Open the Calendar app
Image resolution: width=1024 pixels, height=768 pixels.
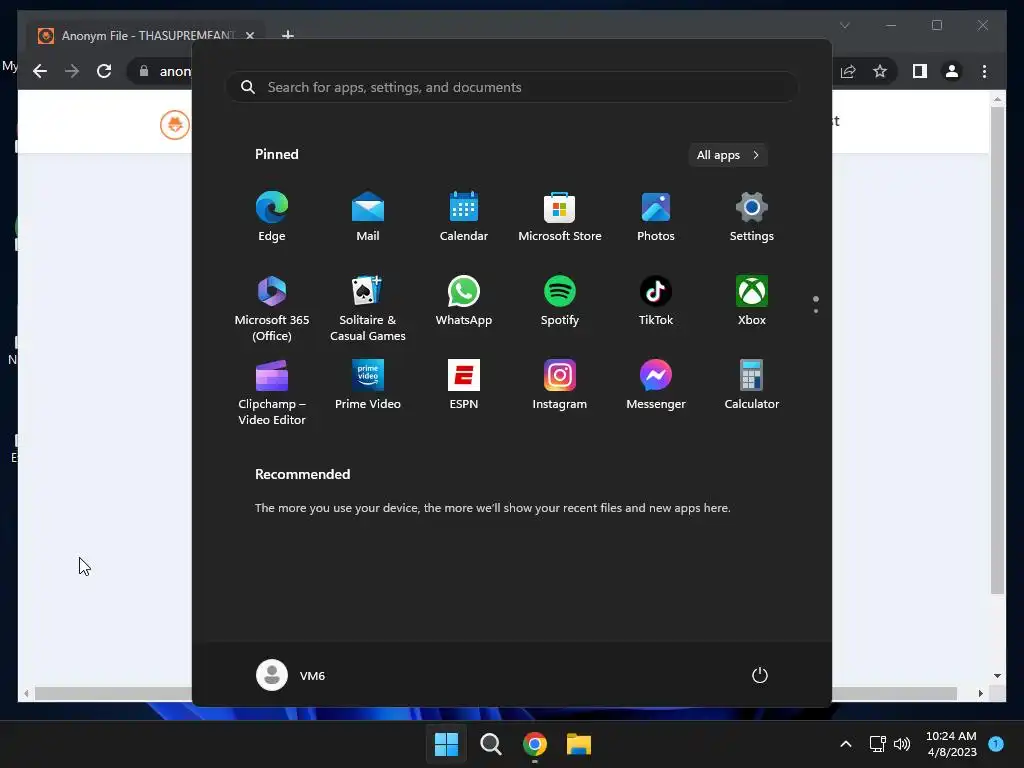click(464, 217)
